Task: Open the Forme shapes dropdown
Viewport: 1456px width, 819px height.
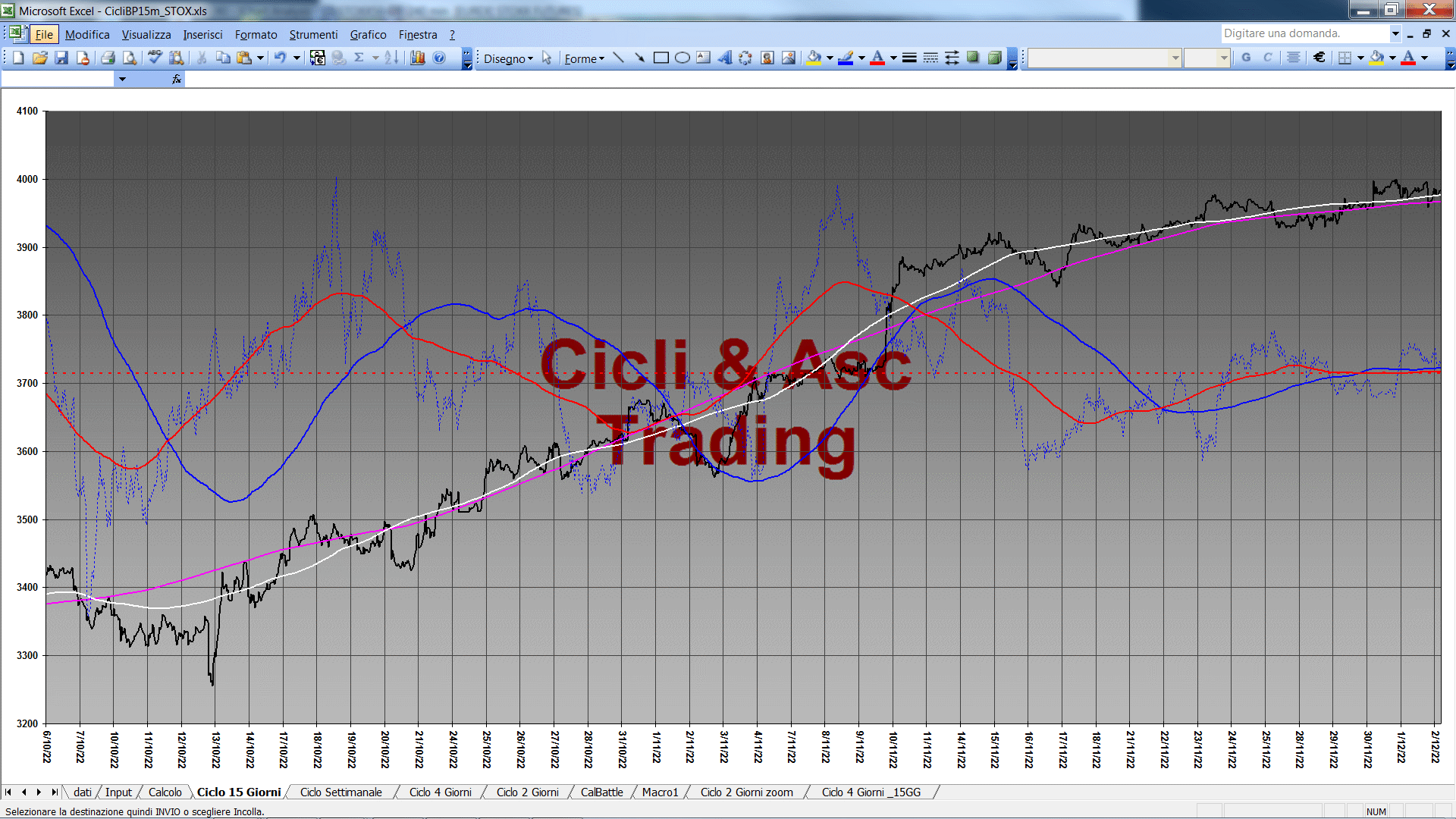Action: (x=584, y=58)
